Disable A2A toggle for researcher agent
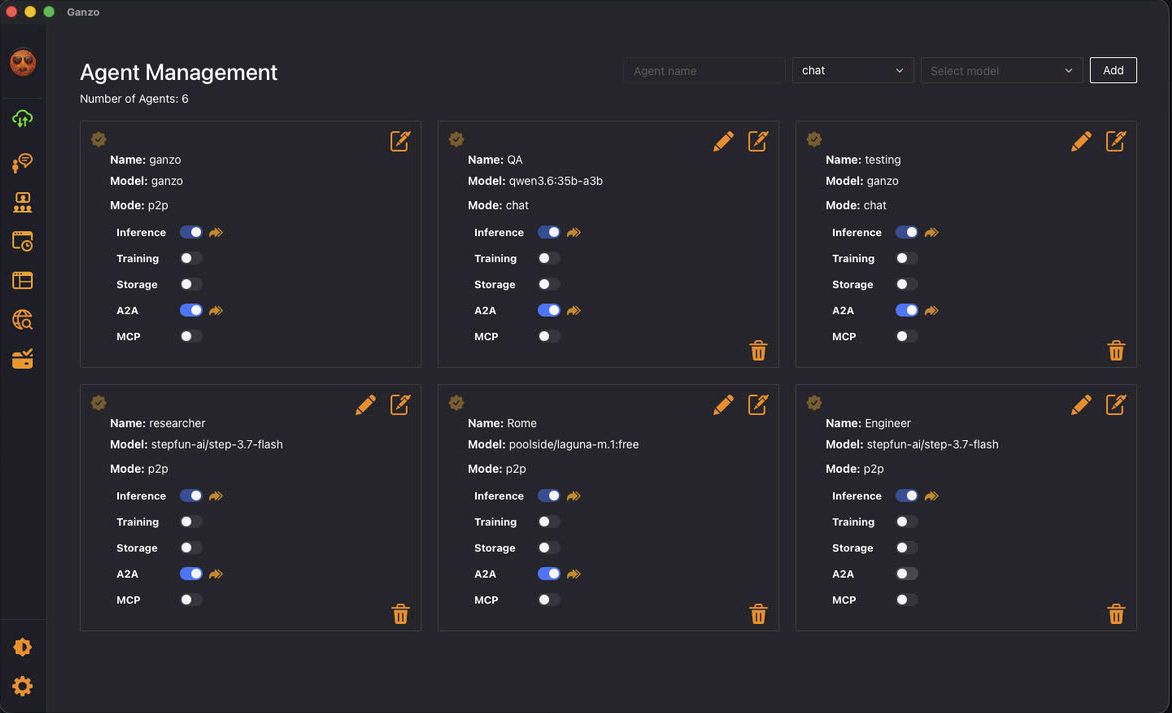Image resolution: width=1172 pixels, height=713 pixels. click(x=191, y=574)
